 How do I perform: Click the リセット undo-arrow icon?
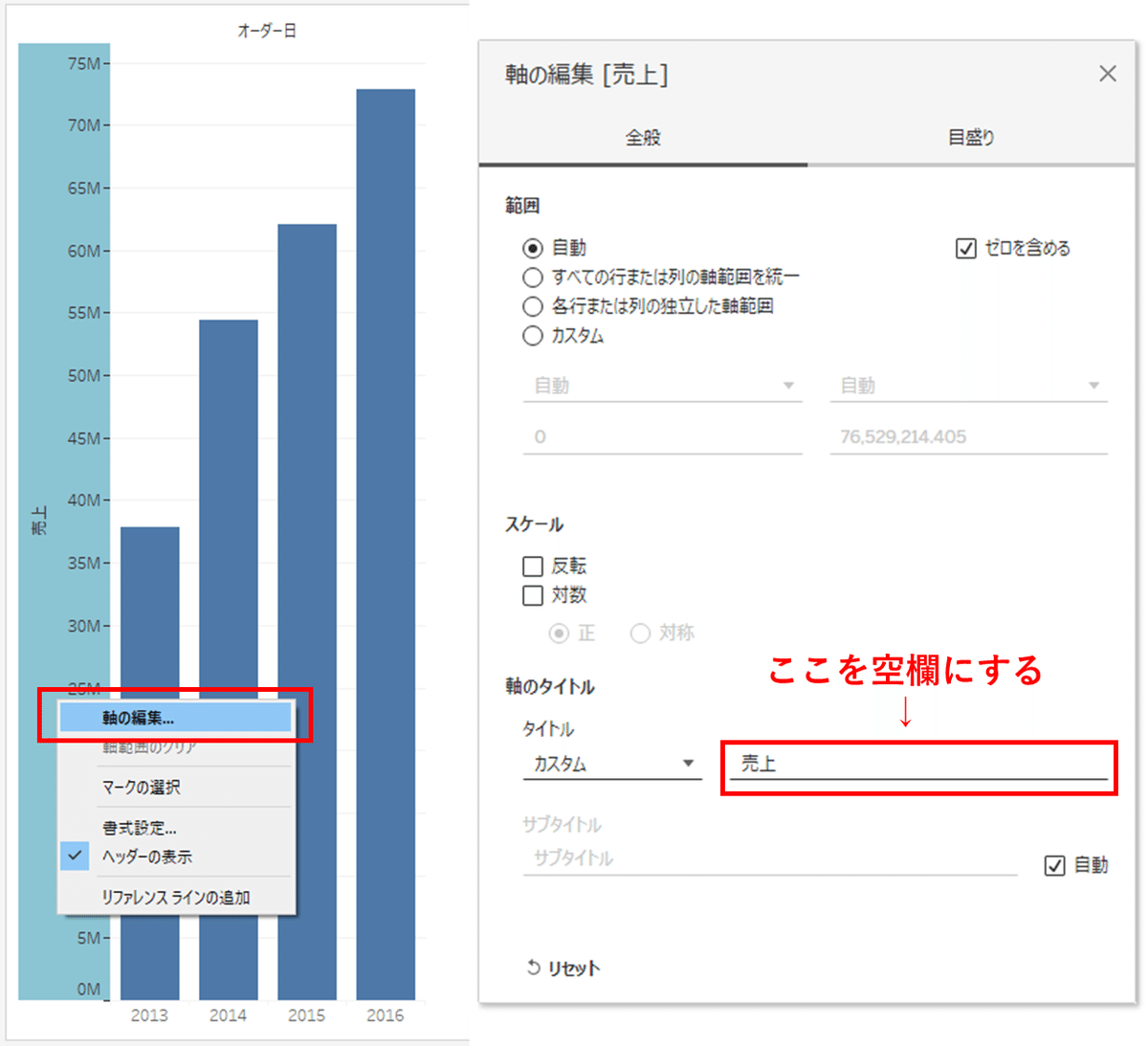pos(533,968)
